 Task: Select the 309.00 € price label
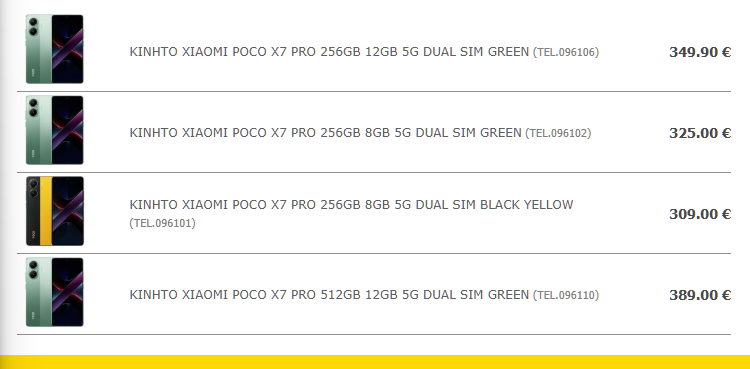[700, 214]
